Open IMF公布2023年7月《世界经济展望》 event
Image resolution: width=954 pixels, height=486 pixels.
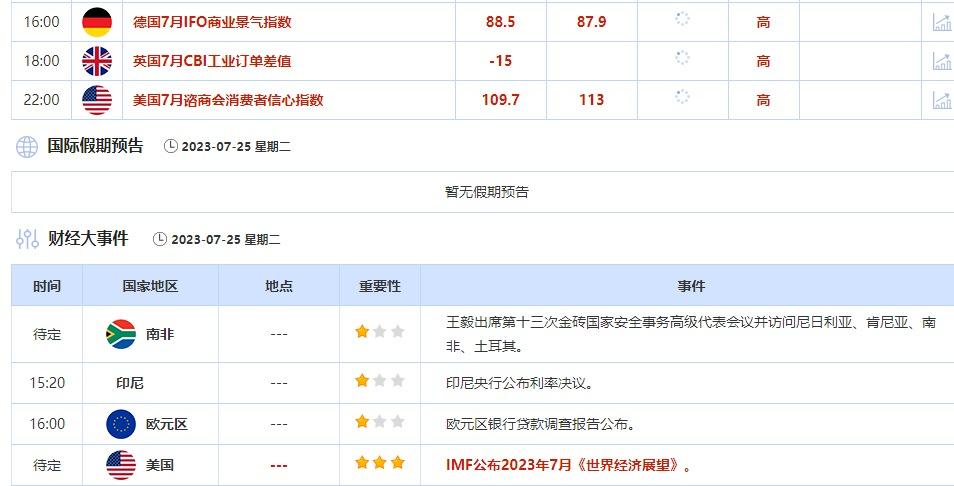coord(569,466)
